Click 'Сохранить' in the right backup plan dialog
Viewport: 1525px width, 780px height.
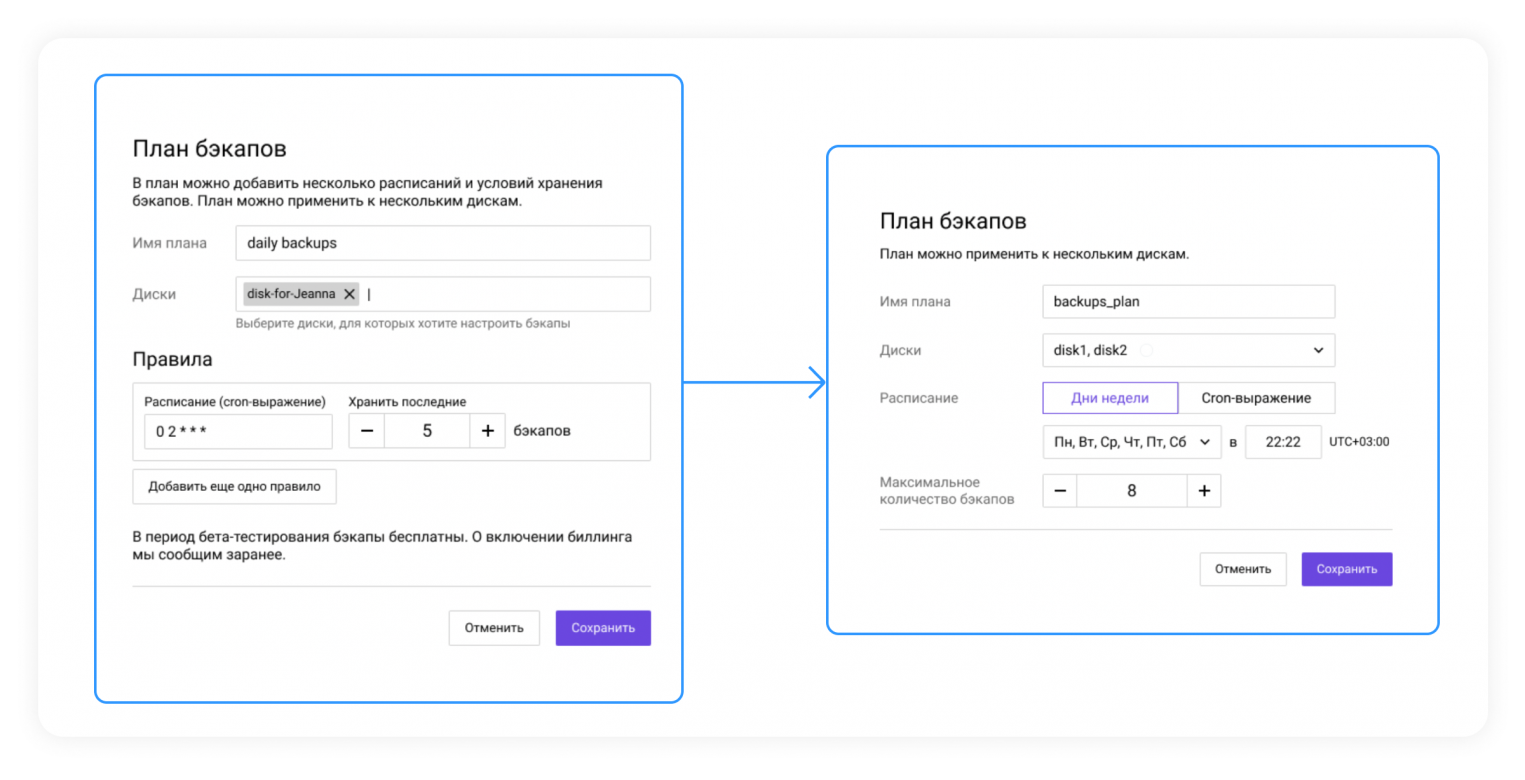(x=1346, y=569)
